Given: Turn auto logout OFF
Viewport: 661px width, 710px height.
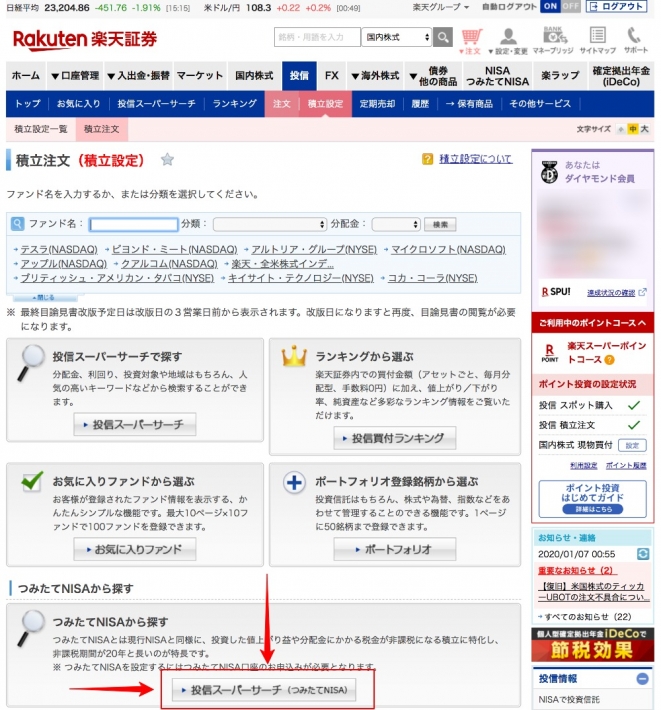Looking at the screenshot, I should coord(570,6).
